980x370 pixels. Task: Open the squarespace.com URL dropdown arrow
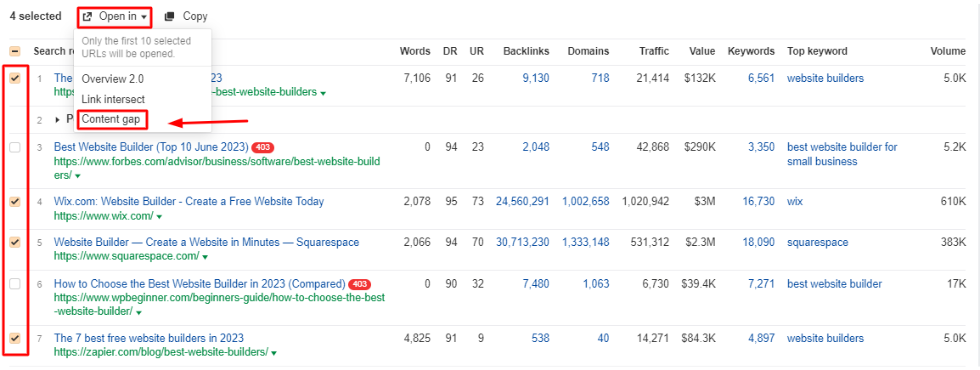(x=206, y=257)
